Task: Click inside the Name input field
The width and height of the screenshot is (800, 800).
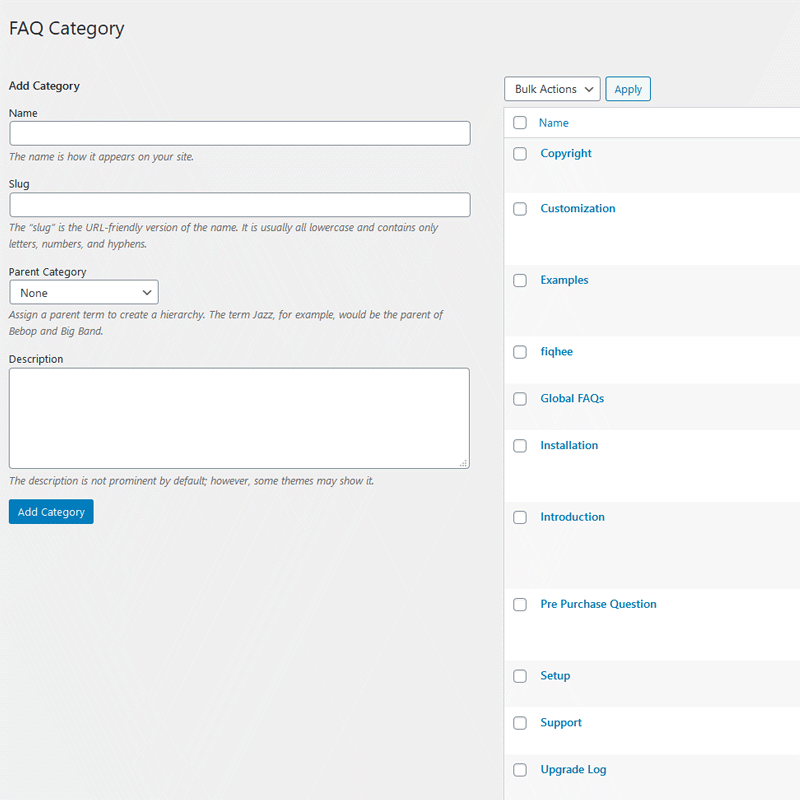Action: (x=239, y=133)
